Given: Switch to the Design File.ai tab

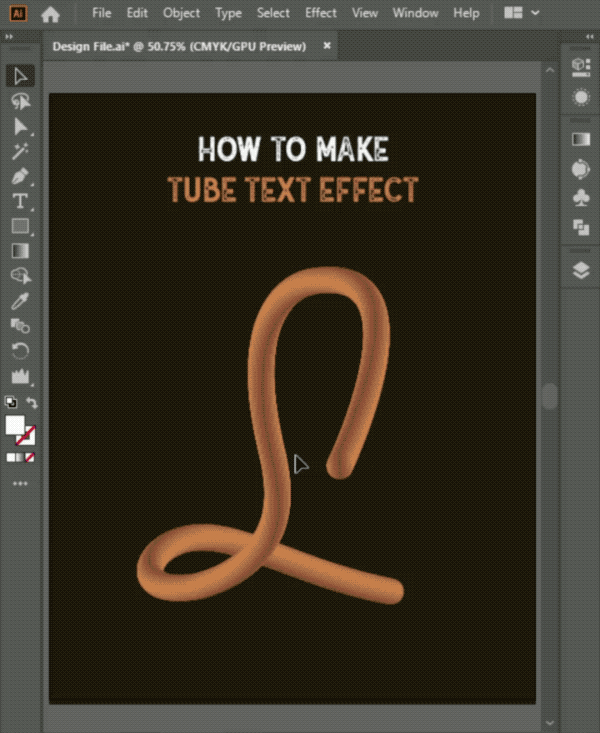Looking at the screenshot, I should 179,46.
